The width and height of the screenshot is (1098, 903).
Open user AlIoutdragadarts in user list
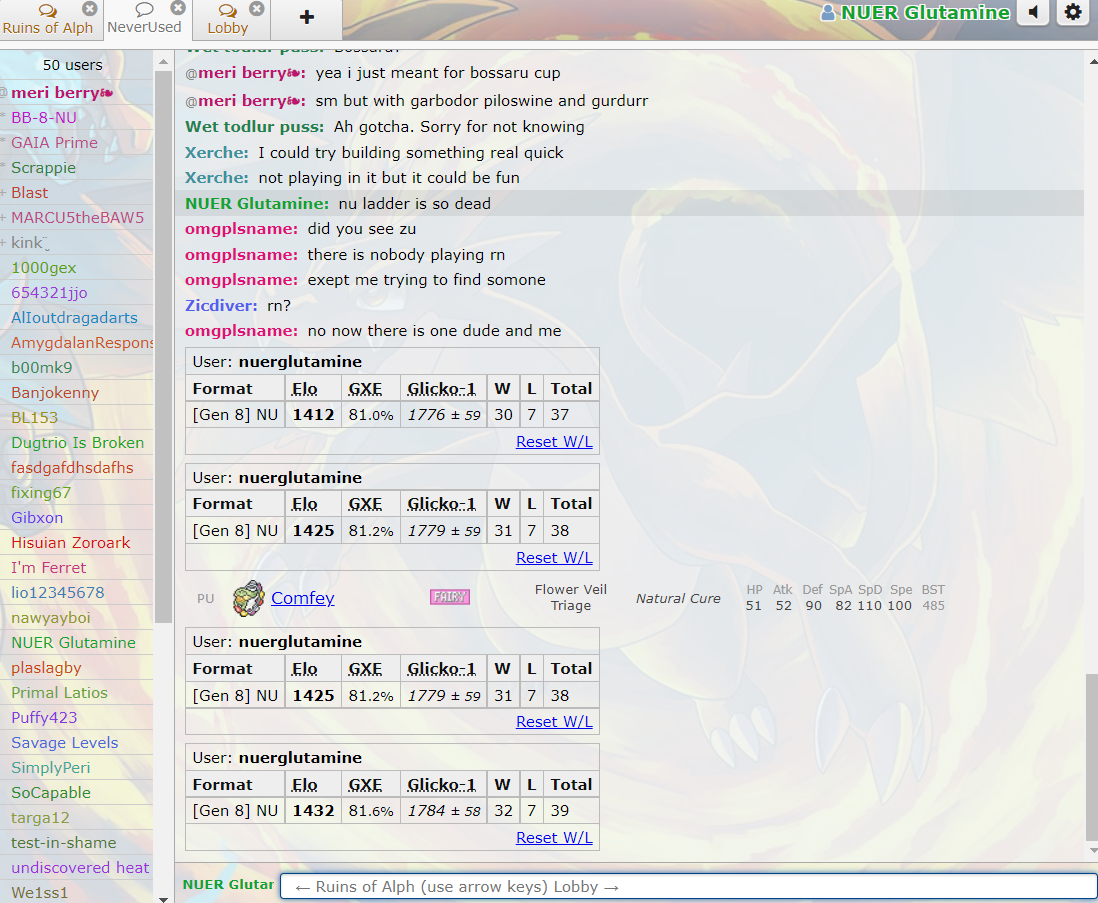point(74,318)
